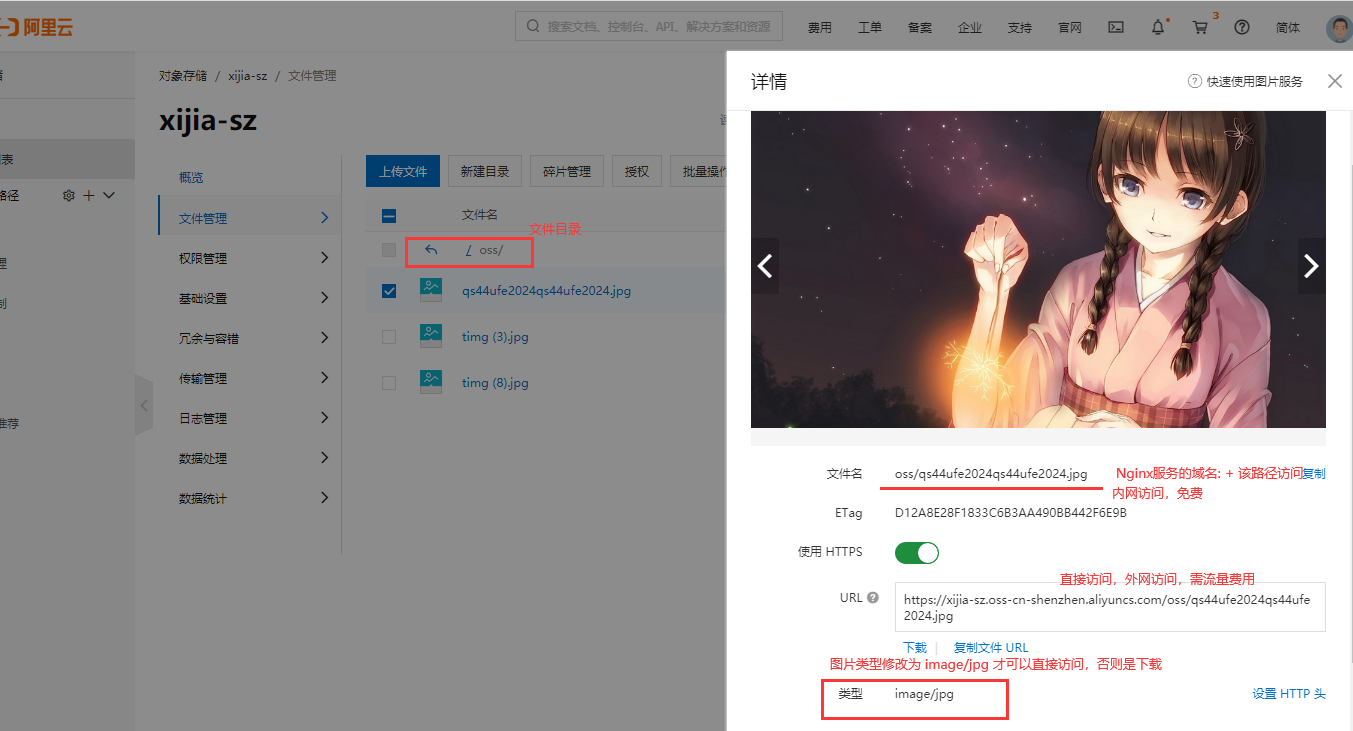
Task: Open the notification bell
Action: click(x=1158, y=27)
